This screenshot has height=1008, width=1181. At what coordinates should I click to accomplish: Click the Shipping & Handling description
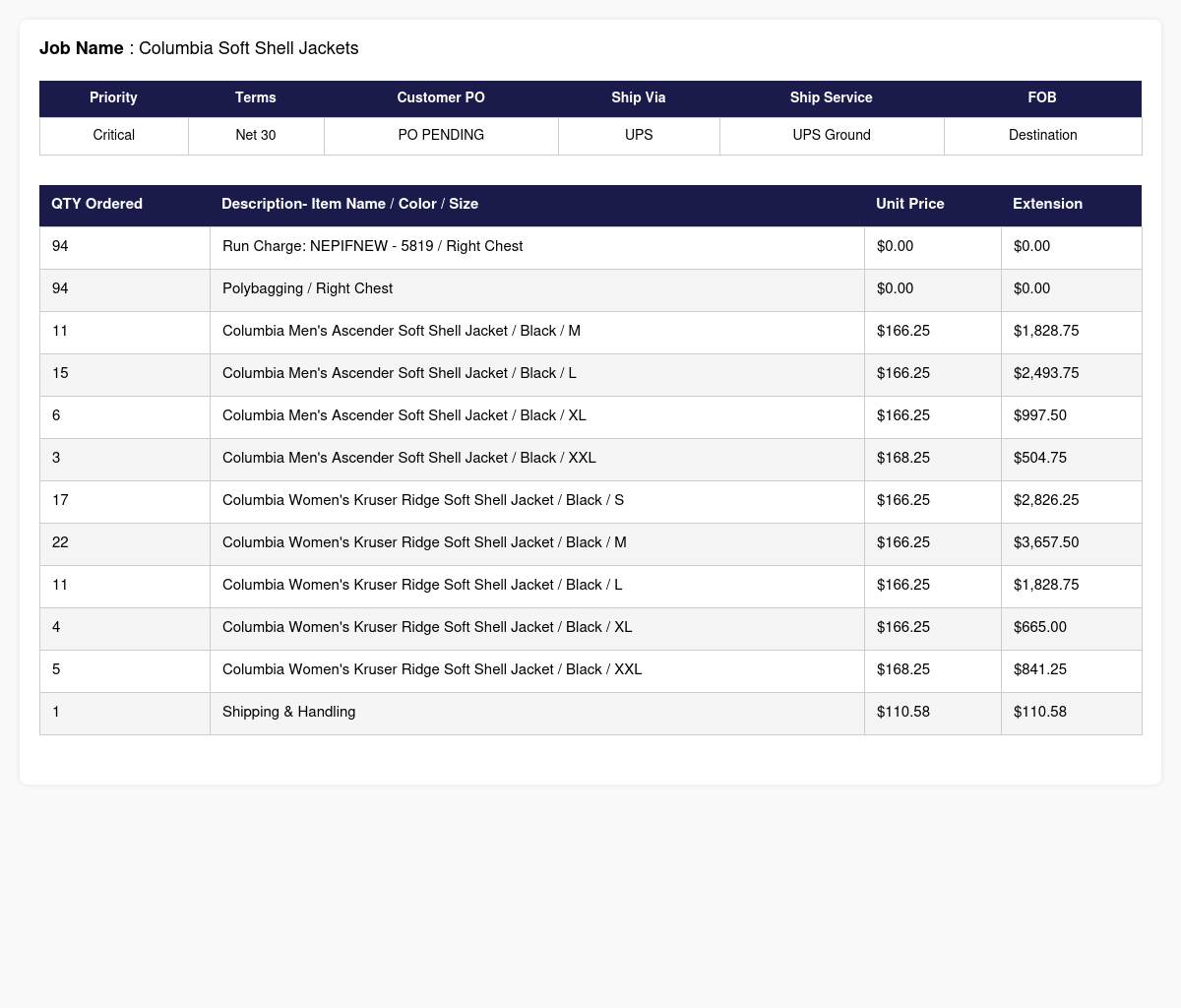[x=536, y=712]
